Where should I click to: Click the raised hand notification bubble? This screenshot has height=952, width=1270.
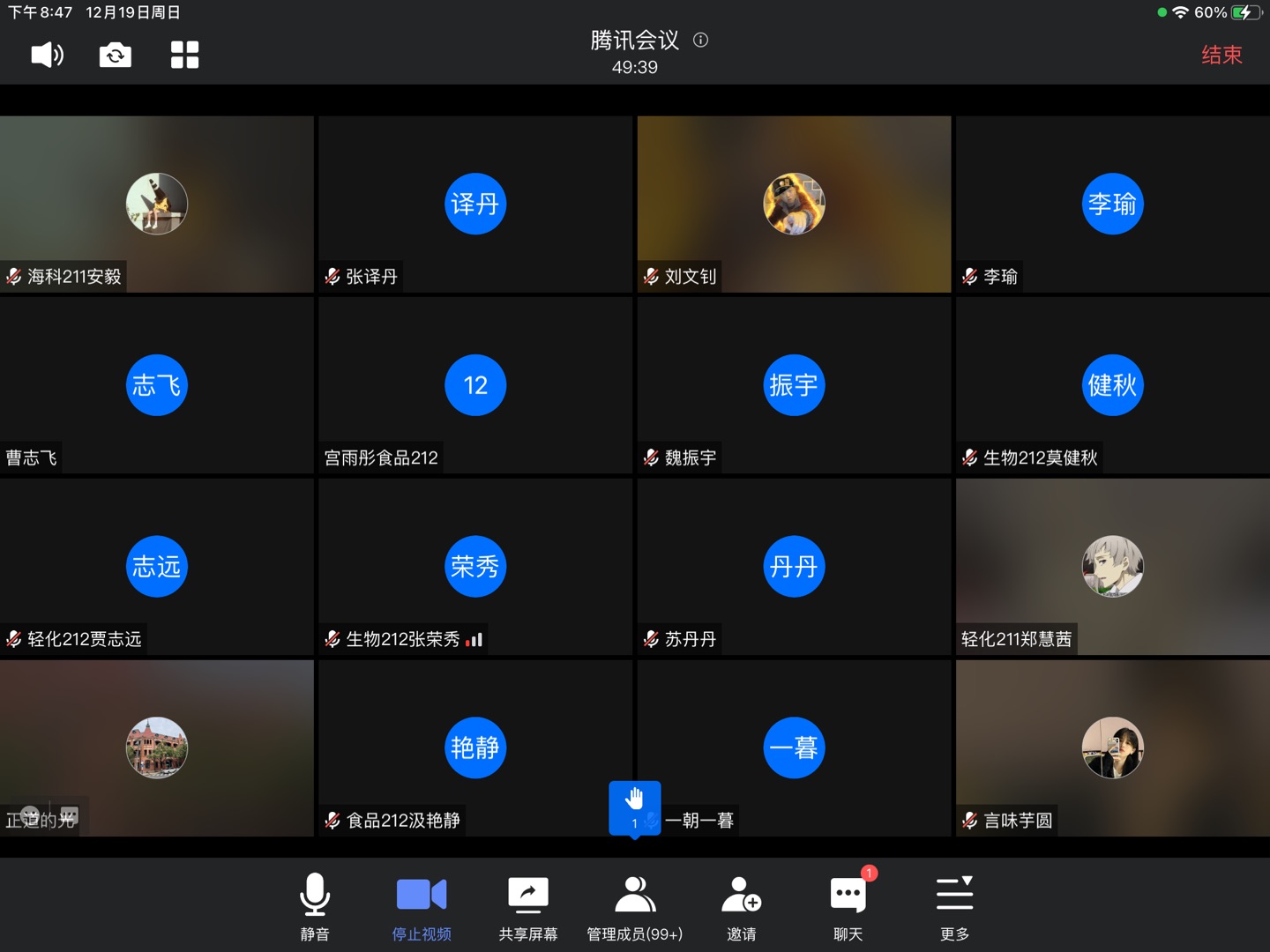tap(634, 807)
